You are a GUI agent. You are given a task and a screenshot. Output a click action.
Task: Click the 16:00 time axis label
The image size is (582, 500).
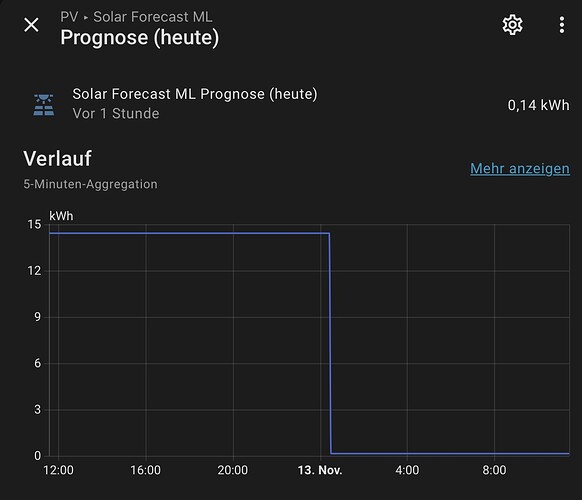click(146, 470)
